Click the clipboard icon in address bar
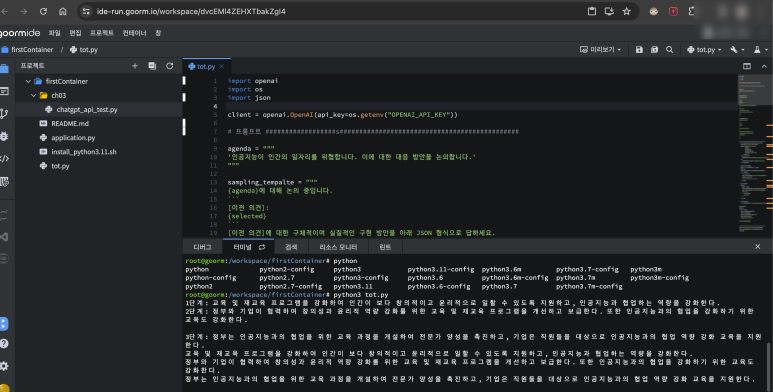Viewport: 773px width, 392px height. click(x=592, y=11)
